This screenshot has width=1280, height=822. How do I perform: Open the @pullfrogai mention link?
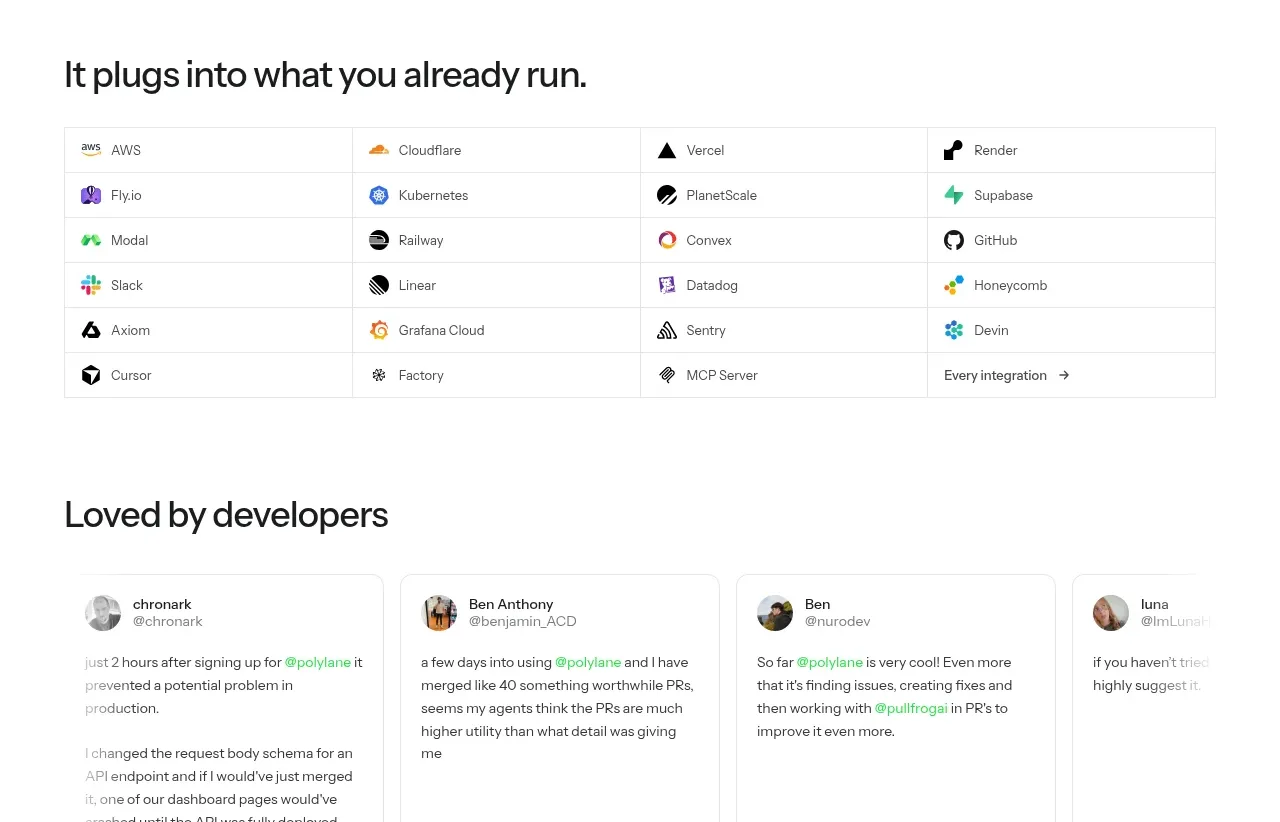(911, 708)
